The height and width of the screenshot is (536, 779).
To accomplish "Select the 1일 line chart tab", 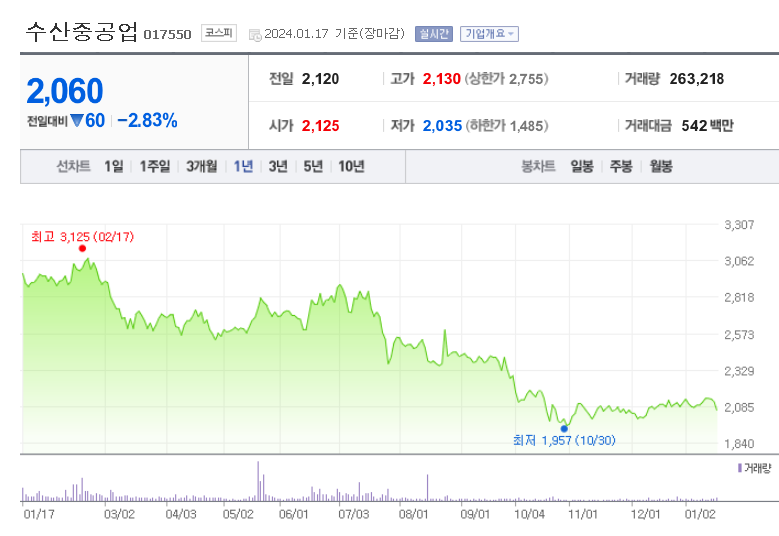I will 114,166.
